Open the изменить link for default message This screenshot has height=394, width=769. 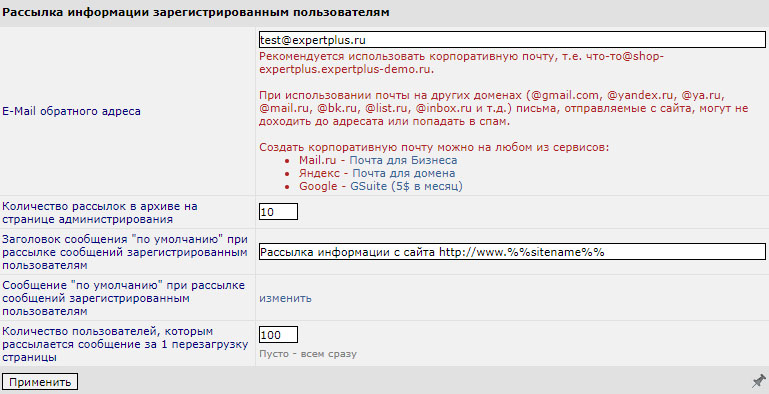point(285,298)
